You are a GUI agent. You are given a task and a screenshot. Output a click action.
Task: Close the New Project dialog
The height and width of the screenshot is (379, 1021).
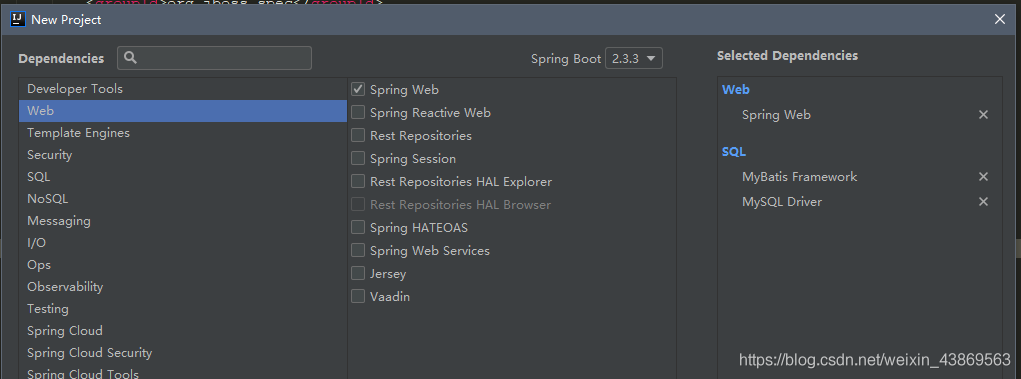1000,20
